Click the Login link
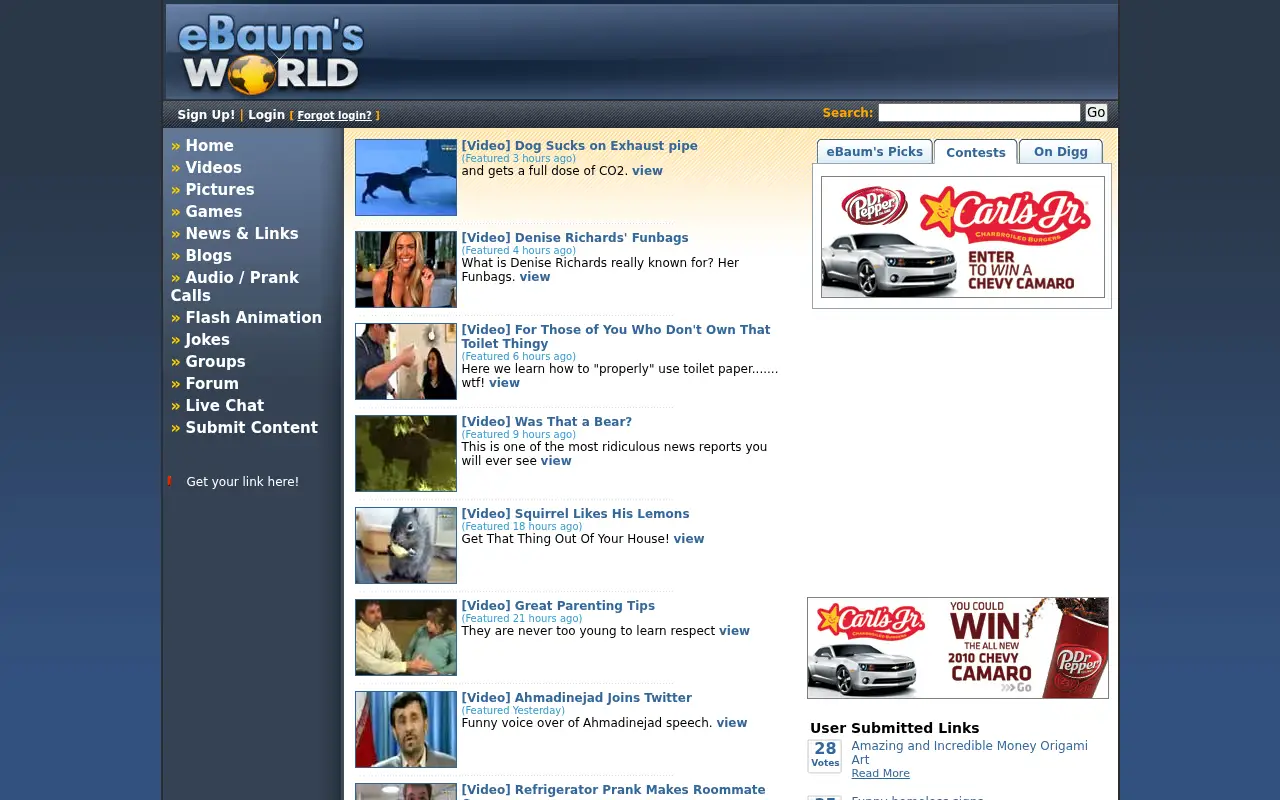The width and height of the screenshot is (1280, 800). [266, 115]
